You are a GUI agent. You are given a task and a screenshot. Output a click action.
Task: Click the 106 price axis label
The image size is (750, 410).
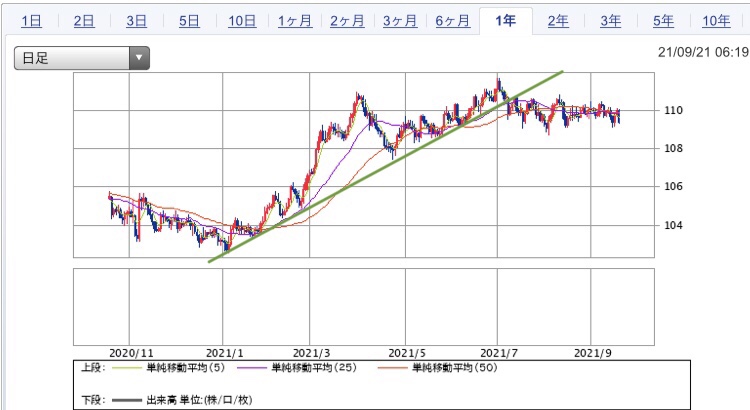pos(673,187)
